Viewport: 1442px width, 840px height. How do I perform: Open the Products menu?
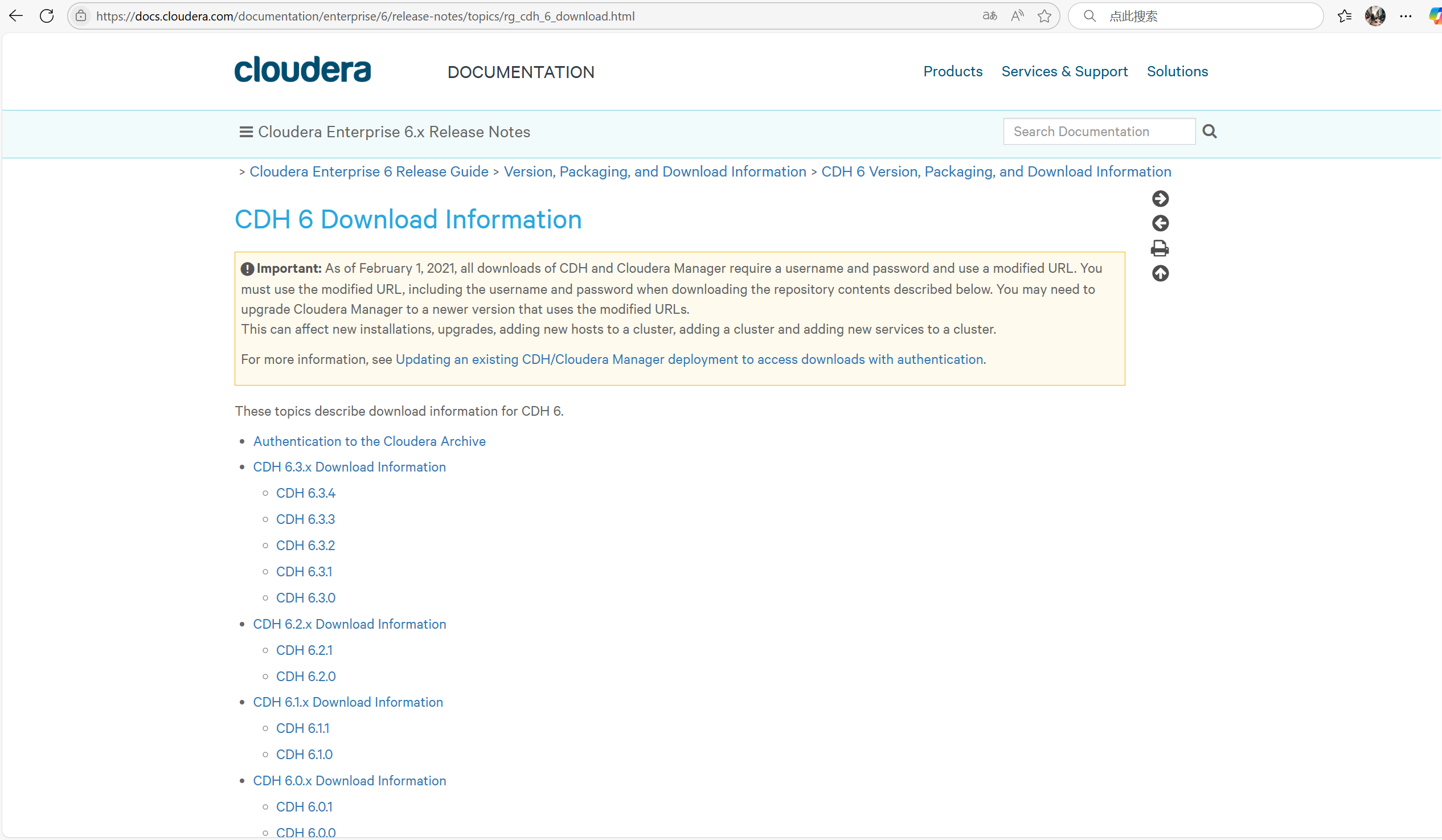coord(952,72)
